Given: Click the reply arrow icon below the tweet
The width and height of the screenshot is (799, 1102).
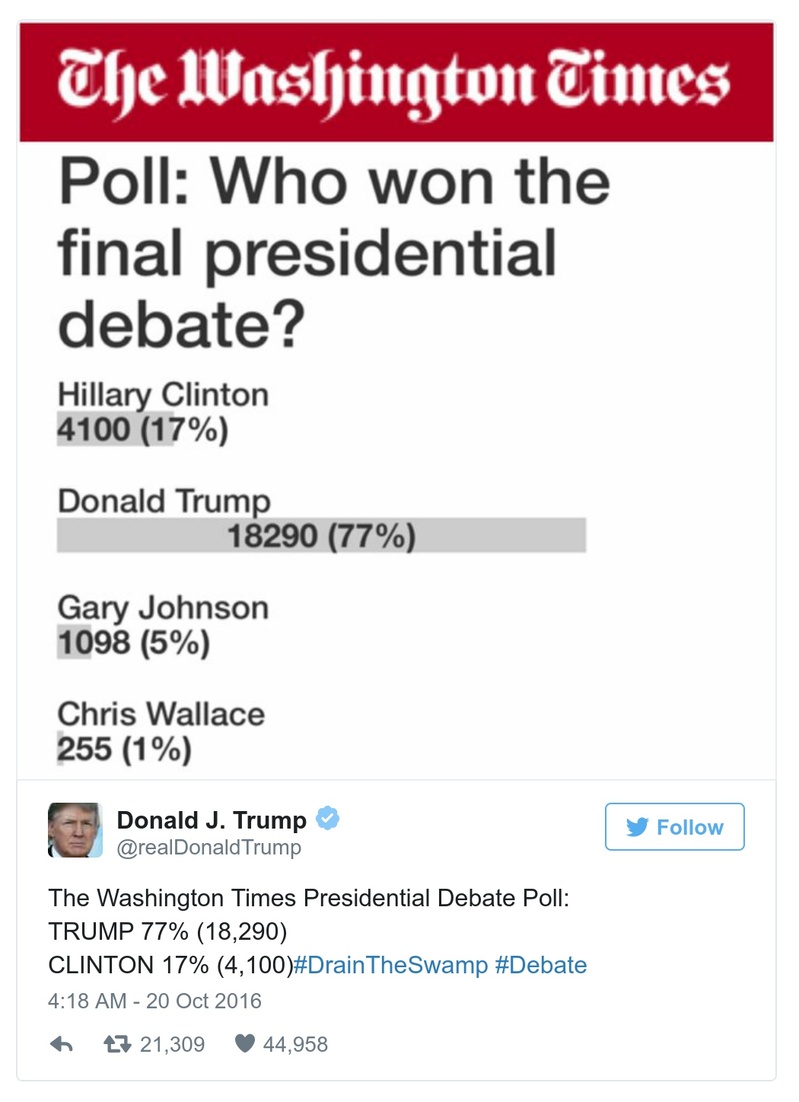Looking at the screenshot, I should click(x=63, y=1043).
